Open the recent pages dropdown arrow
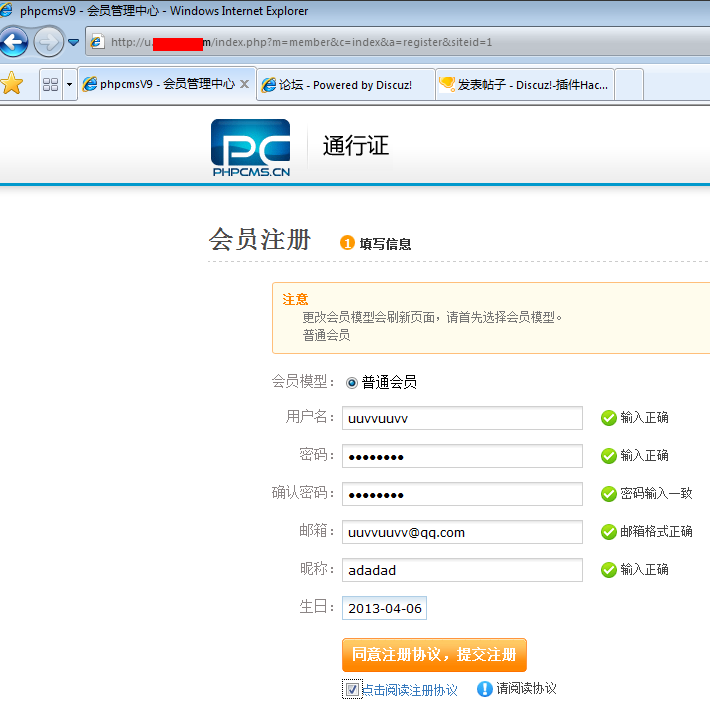This screenshot has height=702, width=710. 73,42
